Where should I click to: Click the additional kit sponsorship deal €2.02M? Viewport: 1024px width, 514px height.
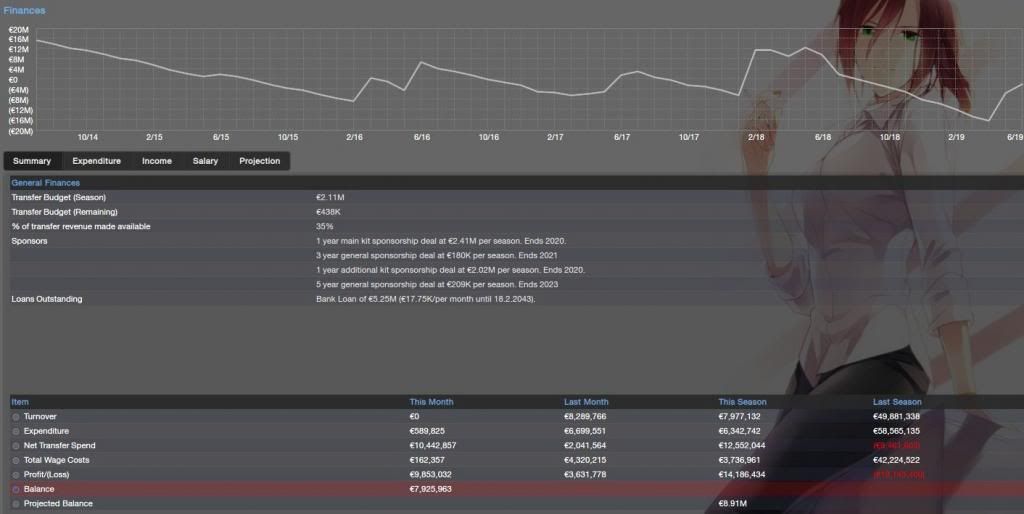point(450,270)
